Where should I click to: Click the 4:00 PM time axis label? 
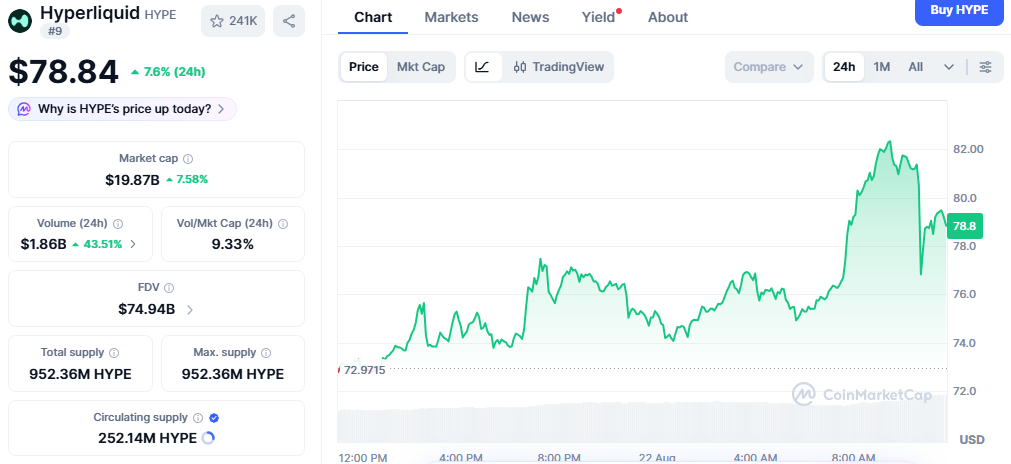coord(460,458)
